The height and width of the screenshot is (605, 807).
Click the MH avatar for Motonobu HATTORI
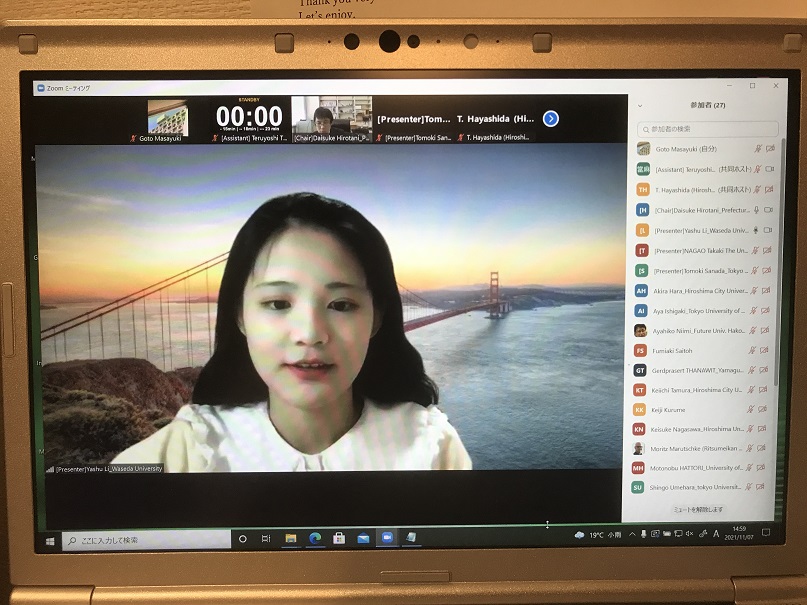coord(638,468)
